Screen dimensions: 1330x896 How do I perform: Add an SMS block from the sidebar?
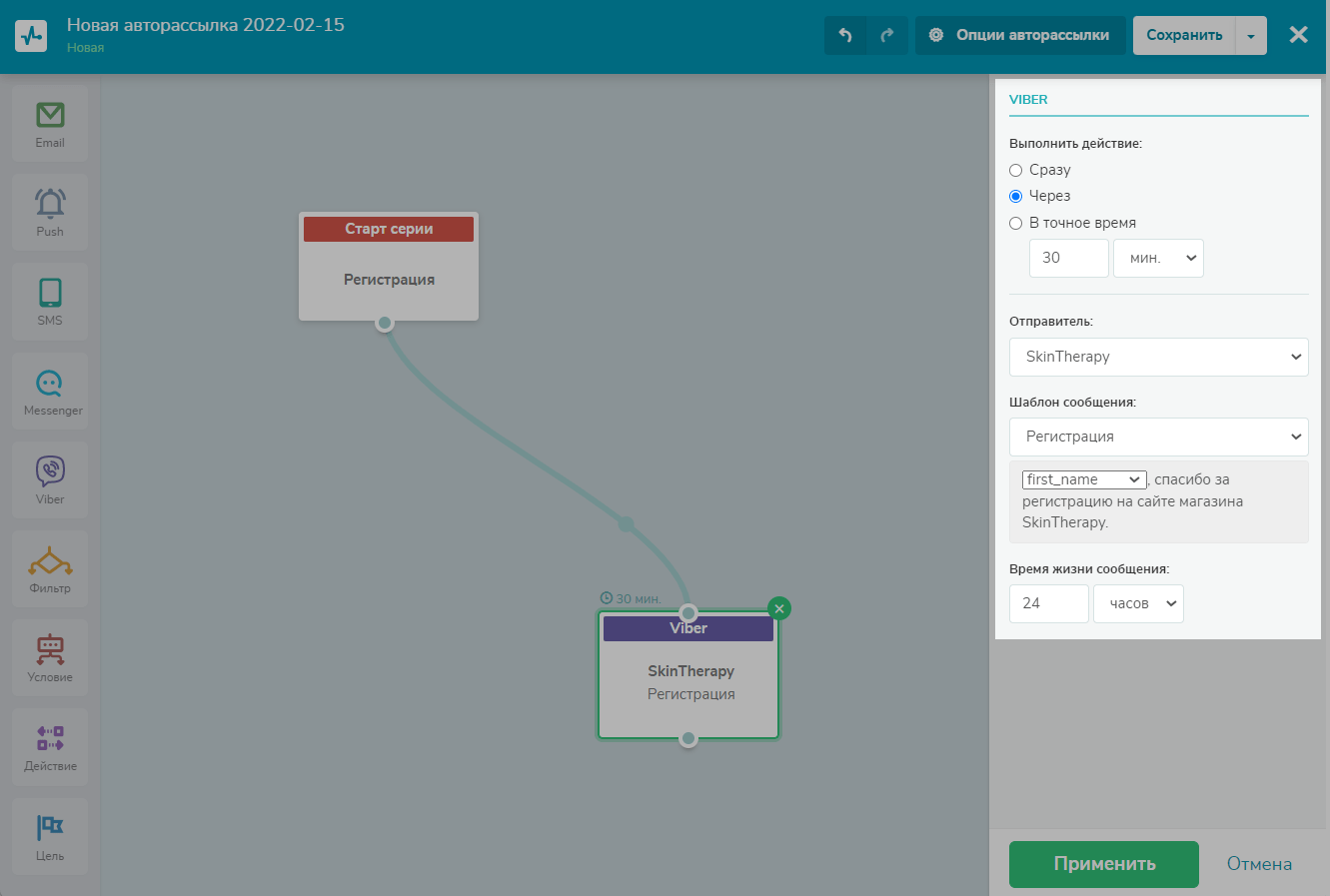(50, 302)
